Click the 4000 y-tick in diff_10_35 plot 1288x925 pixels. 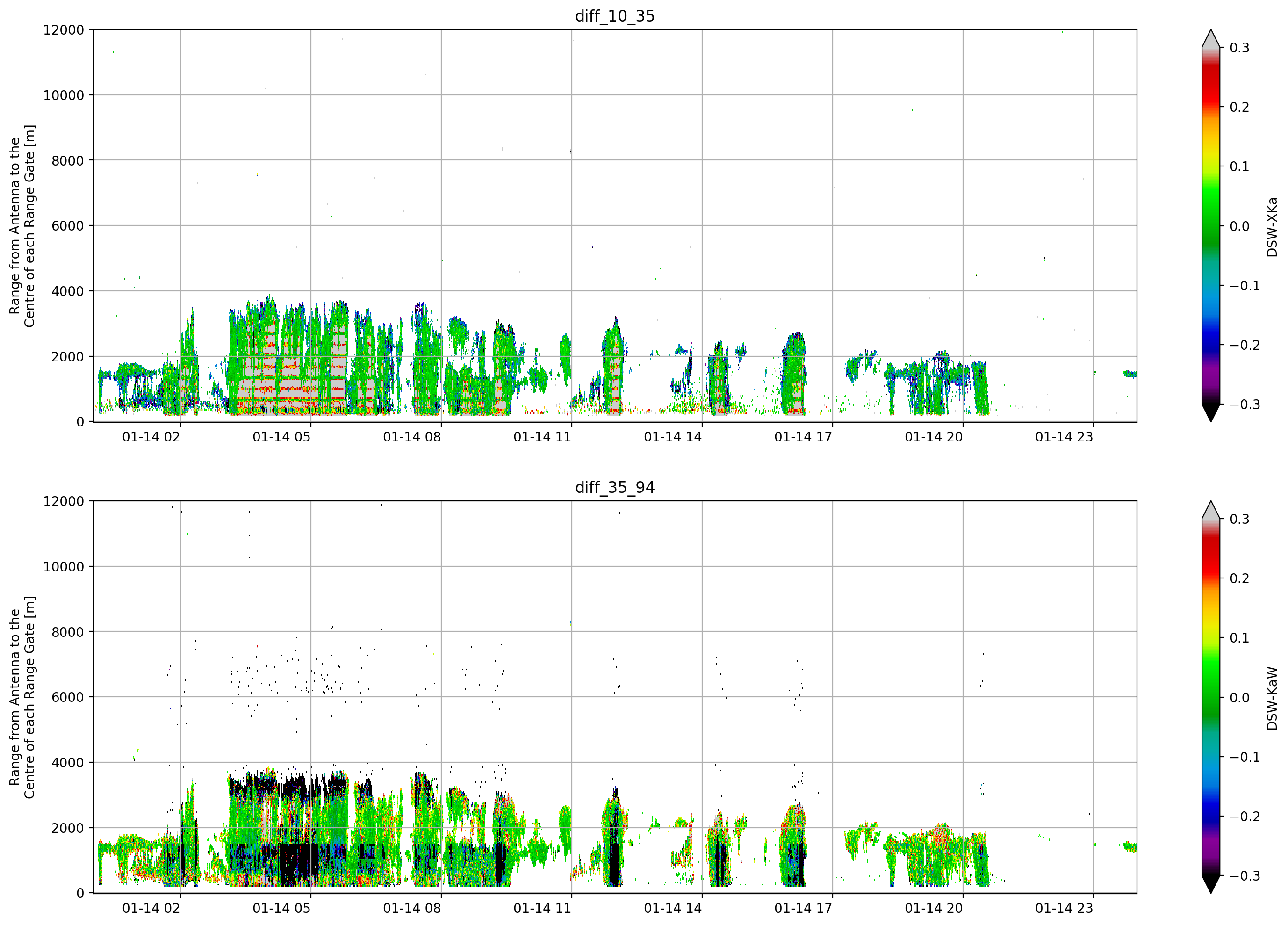click(x=68, y=291)
